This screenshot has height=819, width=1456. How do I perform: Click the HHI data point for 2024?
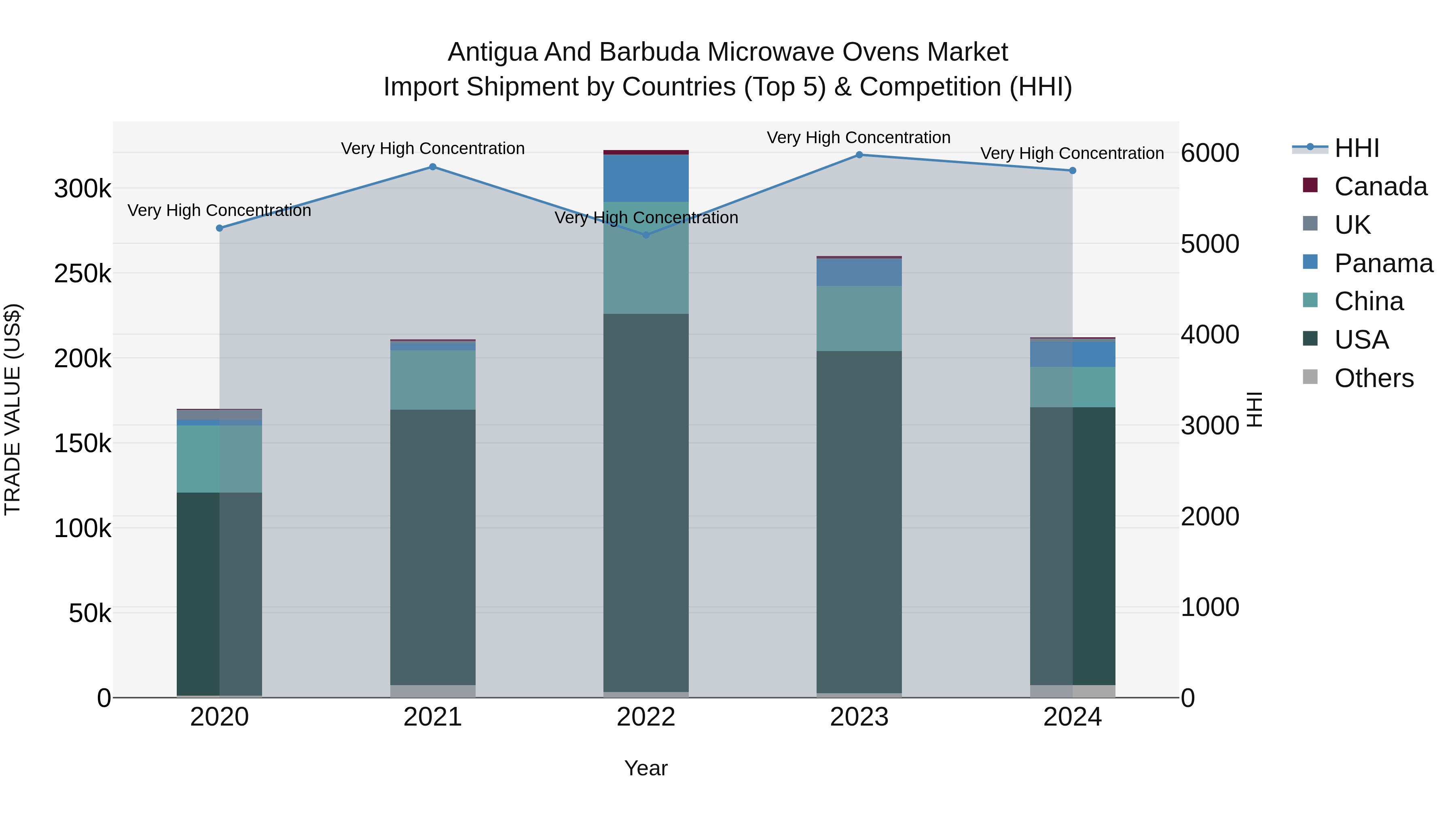pyautogui.click(x=1073, y=171)
